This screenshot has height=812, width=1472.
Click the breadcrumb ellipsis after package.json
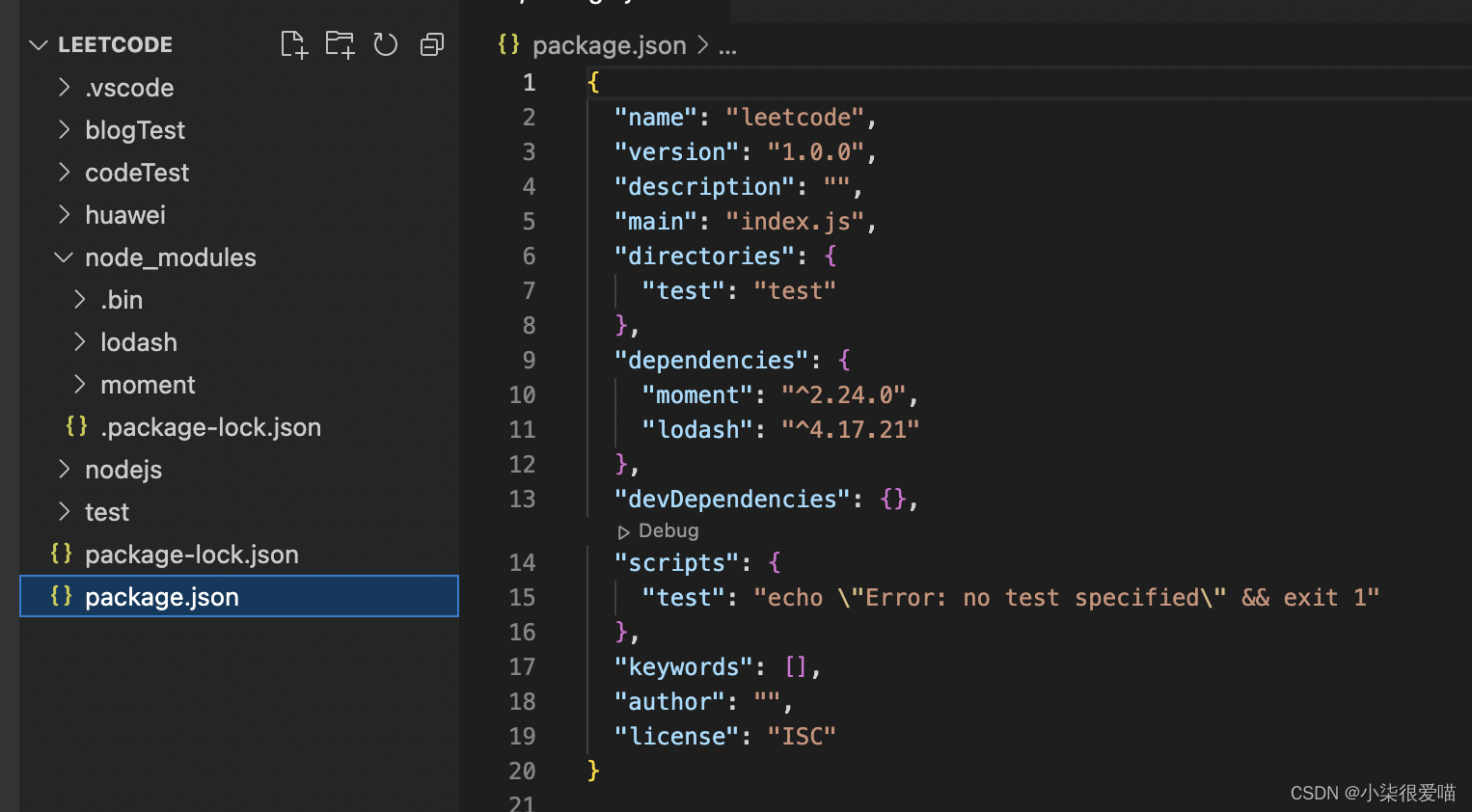[727, 46]
